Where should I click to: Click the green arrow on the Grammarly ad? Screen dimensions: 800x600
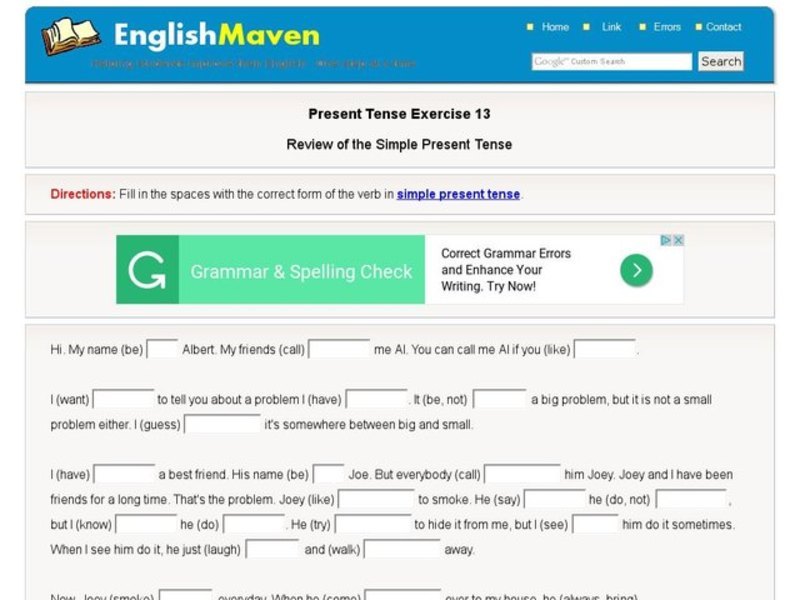point(634,269)
